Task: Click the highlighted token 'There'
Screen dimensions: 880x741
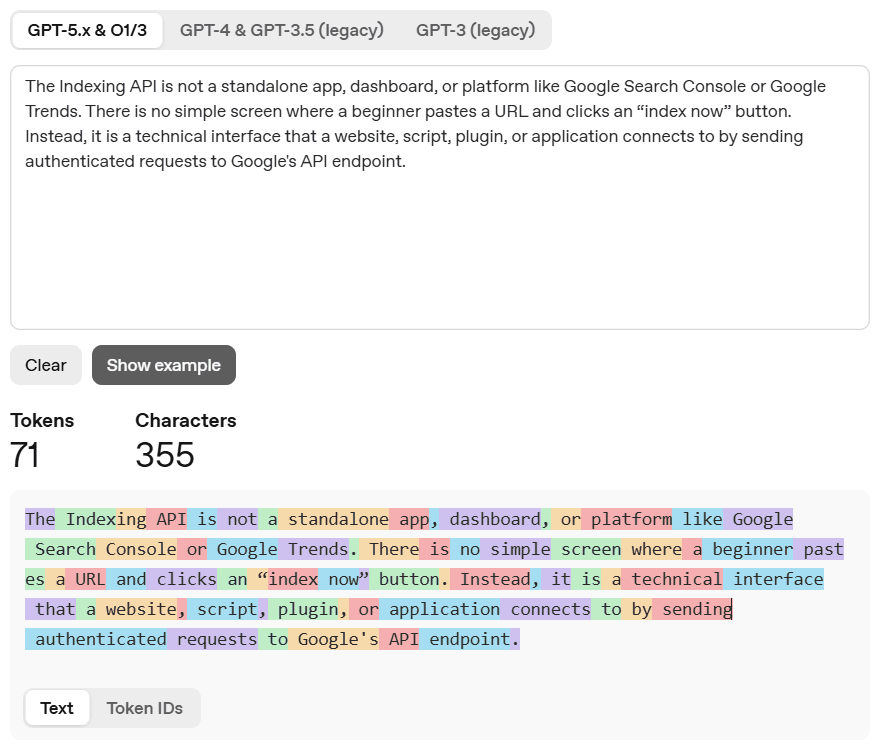Action: click(x=389, y=549)
